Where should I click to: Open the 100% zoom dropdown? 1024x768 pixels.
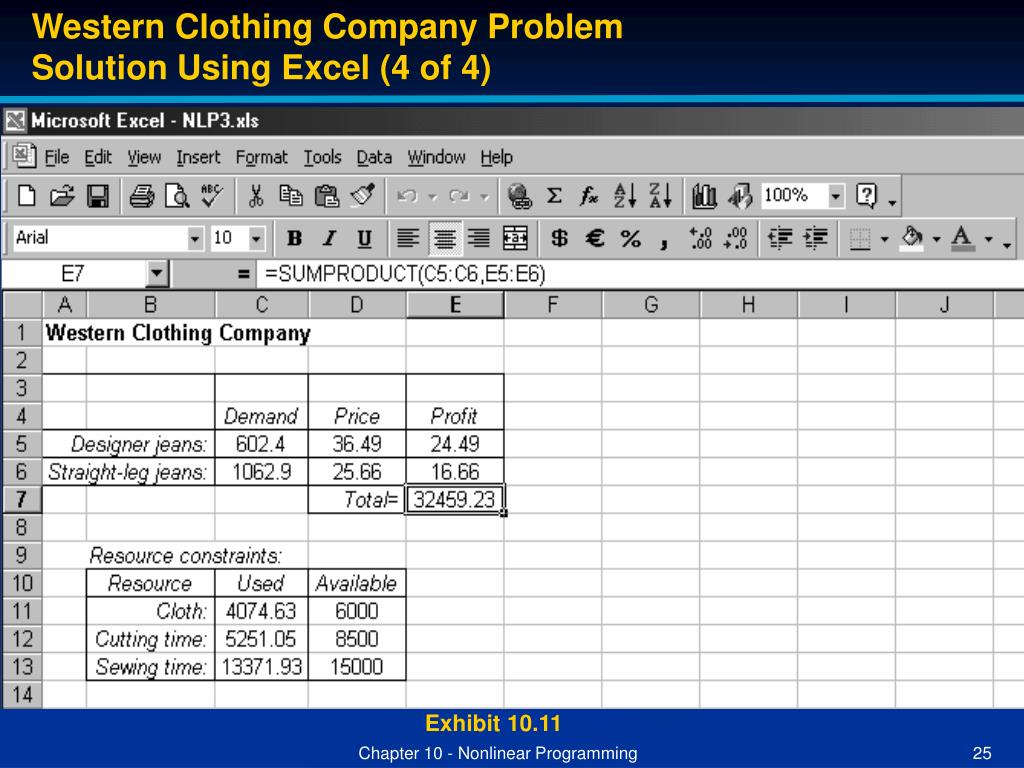click(x=836, y=195)
